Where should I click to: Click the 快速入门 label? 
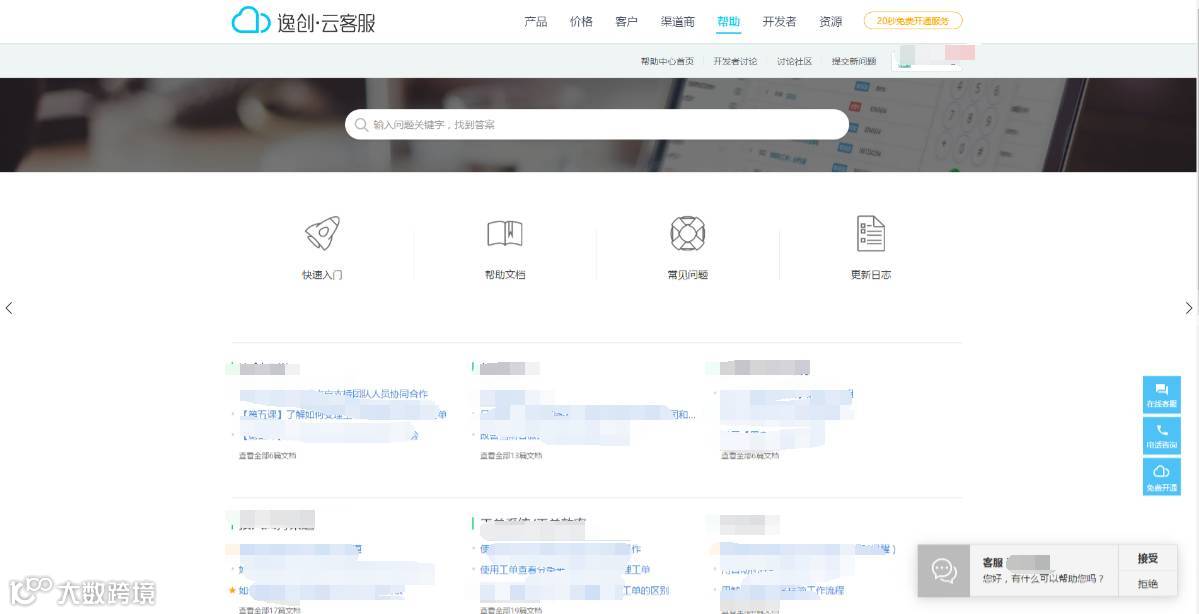click(322, 275)
